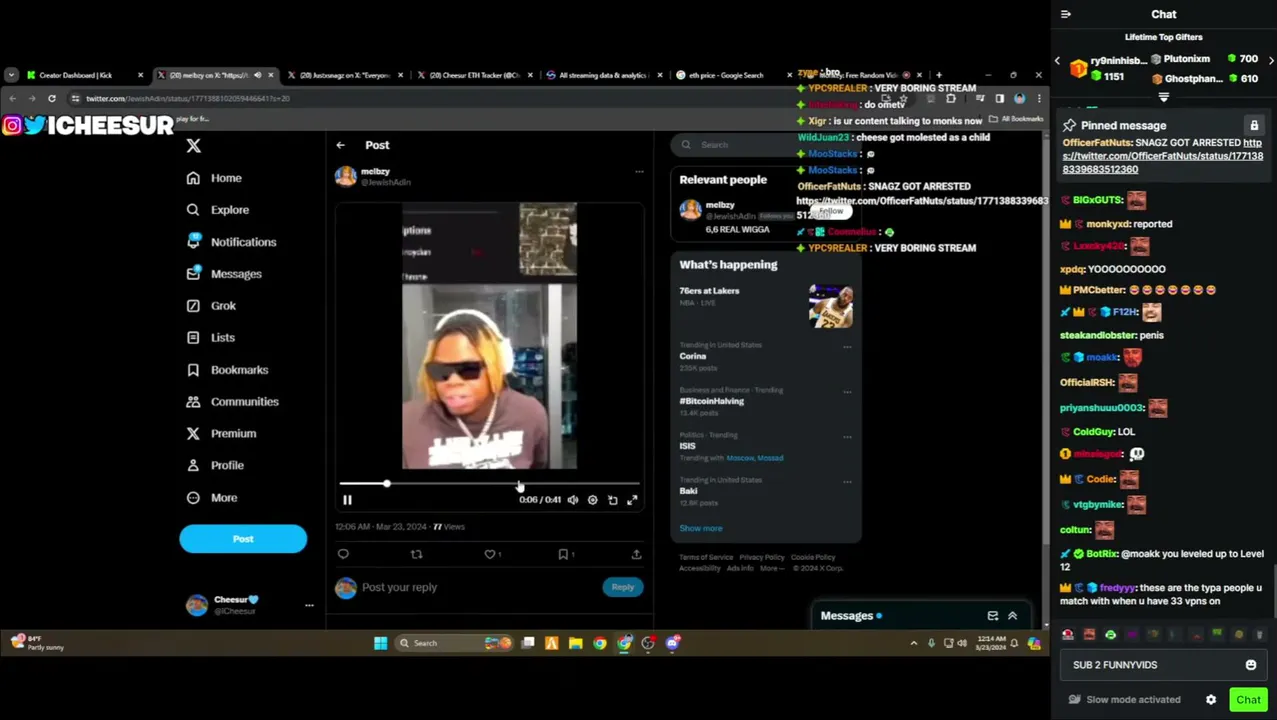Viewport: 1277px width, 720px height.
Task: Seek the video progress bar
Action: pos(489,484)
